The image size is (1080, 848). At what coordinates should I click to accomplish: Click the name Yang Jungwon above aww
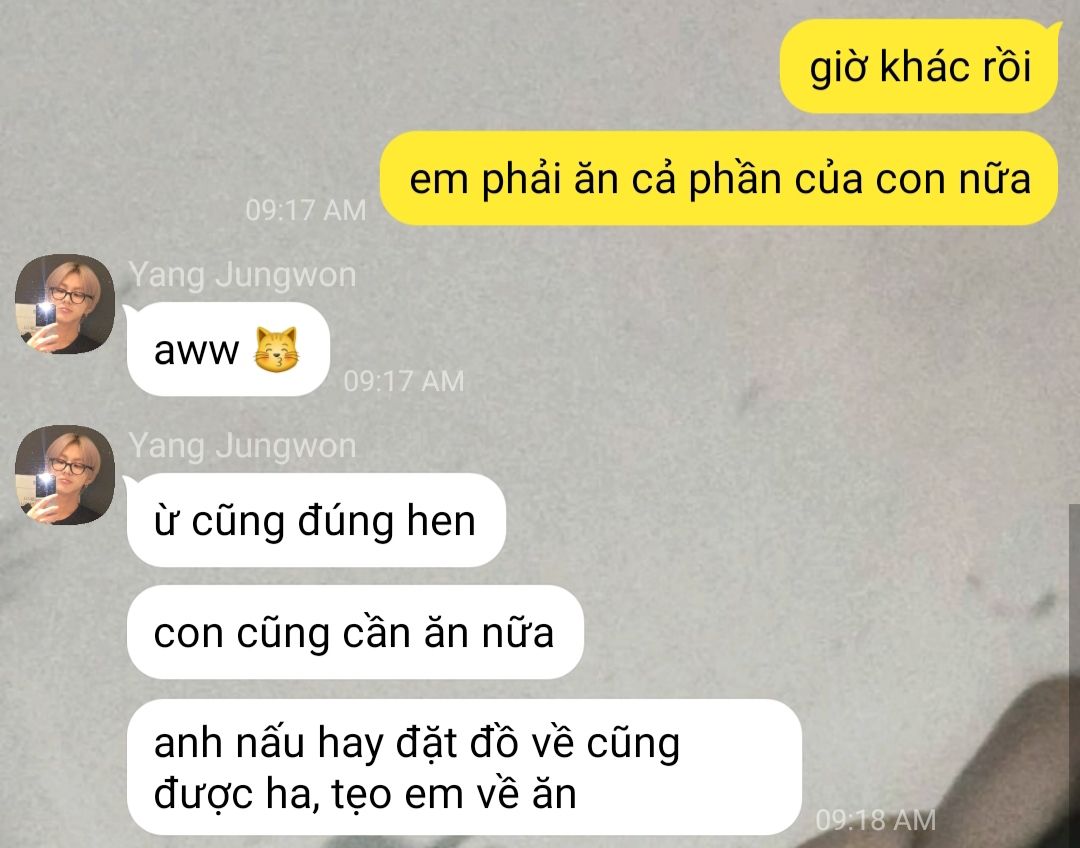242,275
